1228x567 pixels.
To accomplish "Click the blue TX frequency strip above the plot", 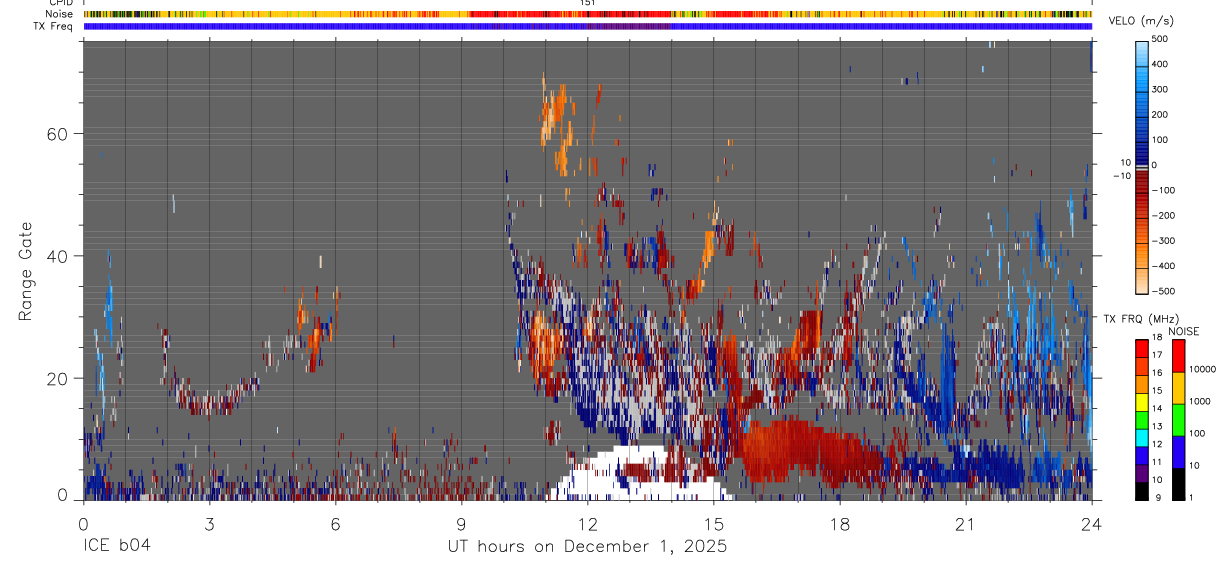I will click(587, 26).
